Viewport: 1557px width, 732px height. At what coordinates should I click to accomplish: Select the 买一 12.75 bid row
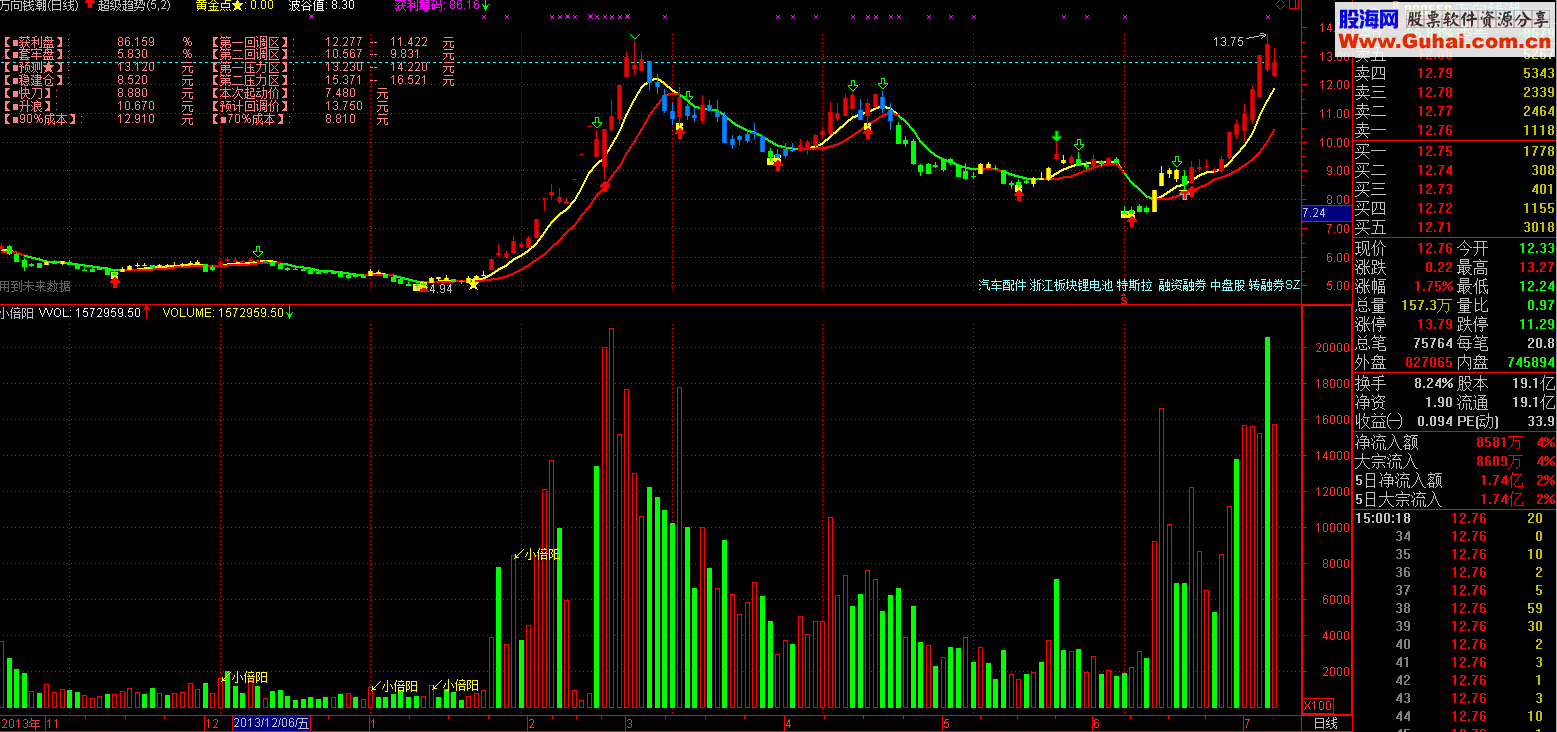pos(1454,151)
